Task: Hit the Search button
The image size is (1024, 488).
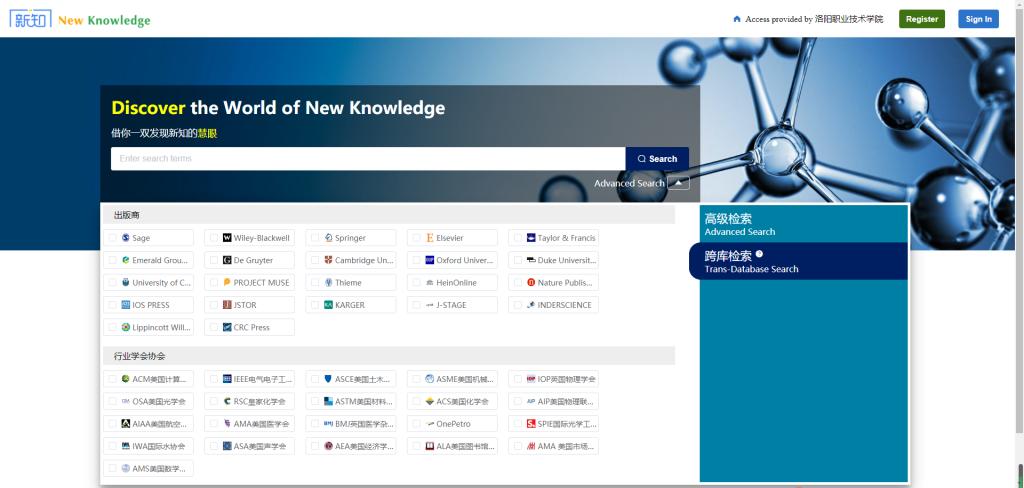Action: point(657,159)
